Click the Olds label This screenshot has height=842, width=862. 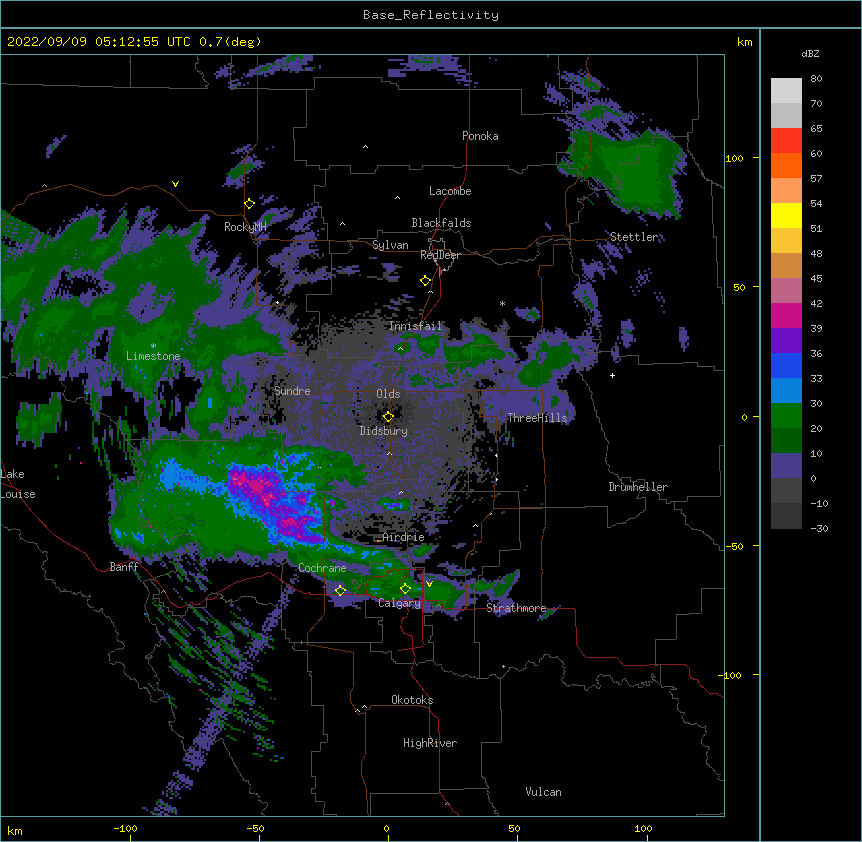[388, 394]
